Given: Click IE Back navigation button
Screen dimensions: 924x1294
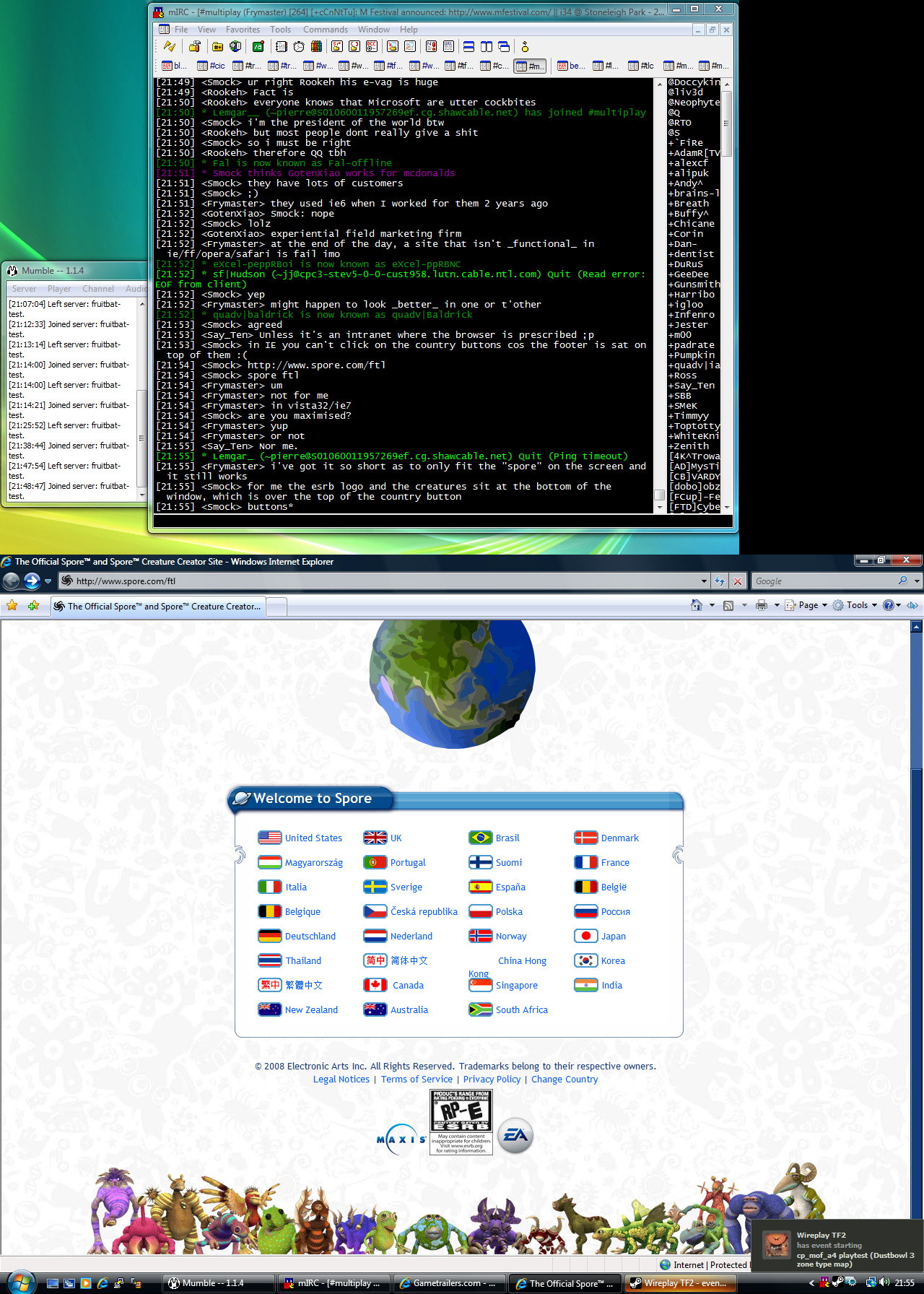Looking at the screenshot, I should (x=11, y=581).
